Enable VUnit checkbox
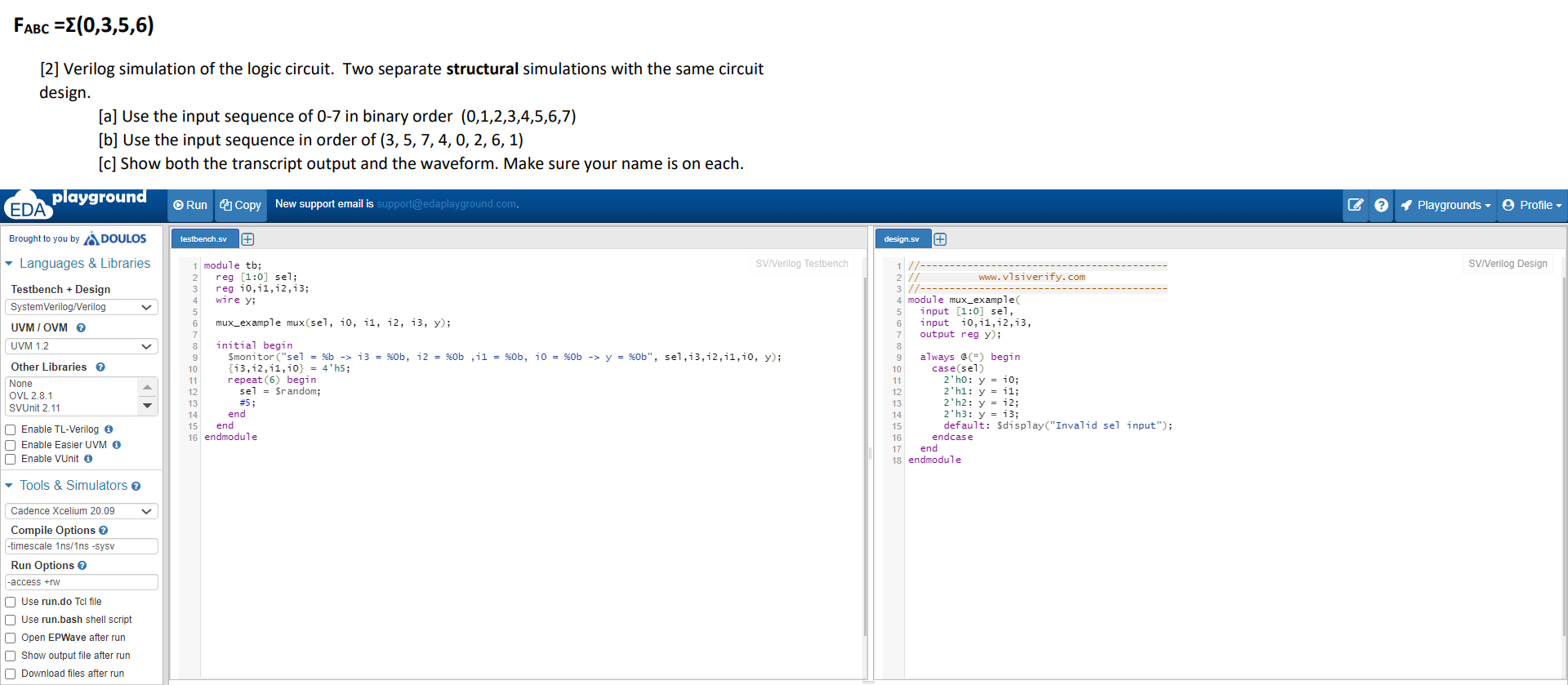 click(11, 459)
